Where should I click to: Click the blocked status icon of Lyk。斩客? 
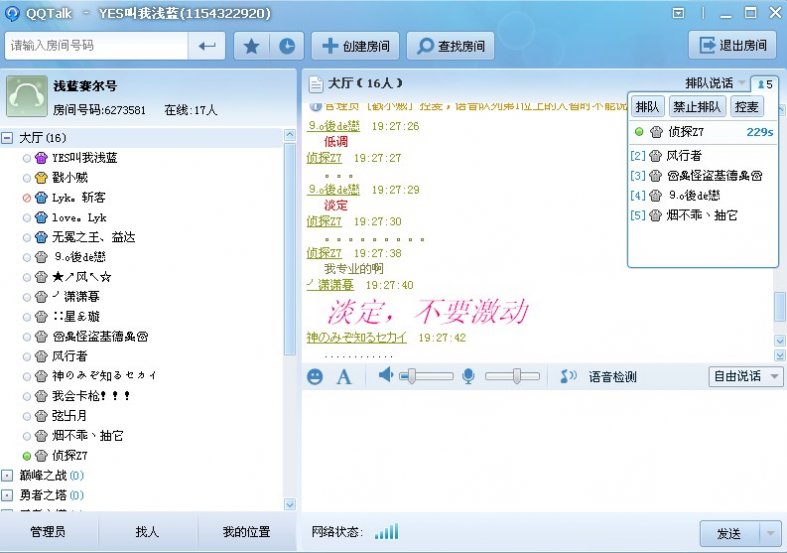(27, 198)
